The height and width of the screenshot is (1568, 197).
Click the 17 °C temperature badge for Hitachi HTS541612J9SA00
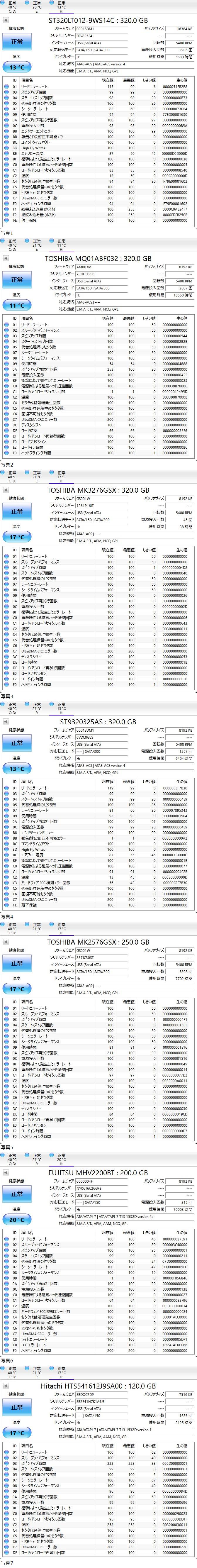click(17, 1432)
